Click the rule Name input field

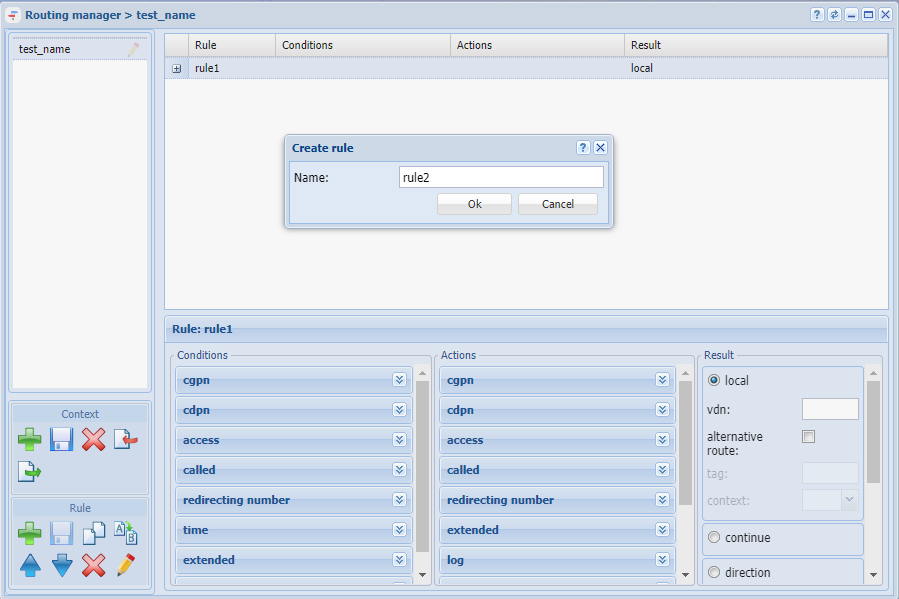coord(501,177)
